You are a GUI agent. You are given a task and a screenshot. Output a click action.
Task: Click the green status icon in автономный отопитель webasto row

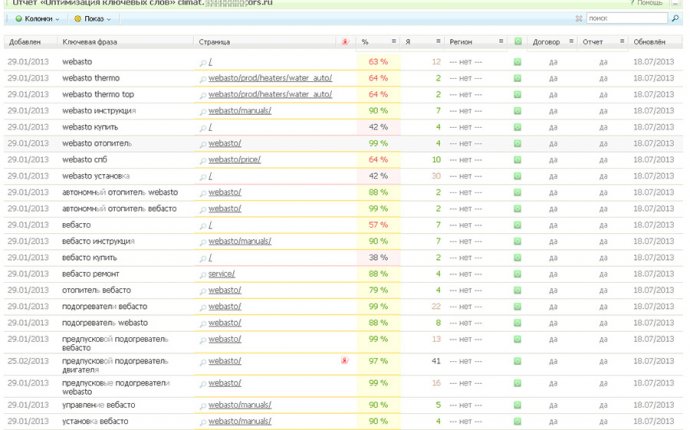[518, 192]
